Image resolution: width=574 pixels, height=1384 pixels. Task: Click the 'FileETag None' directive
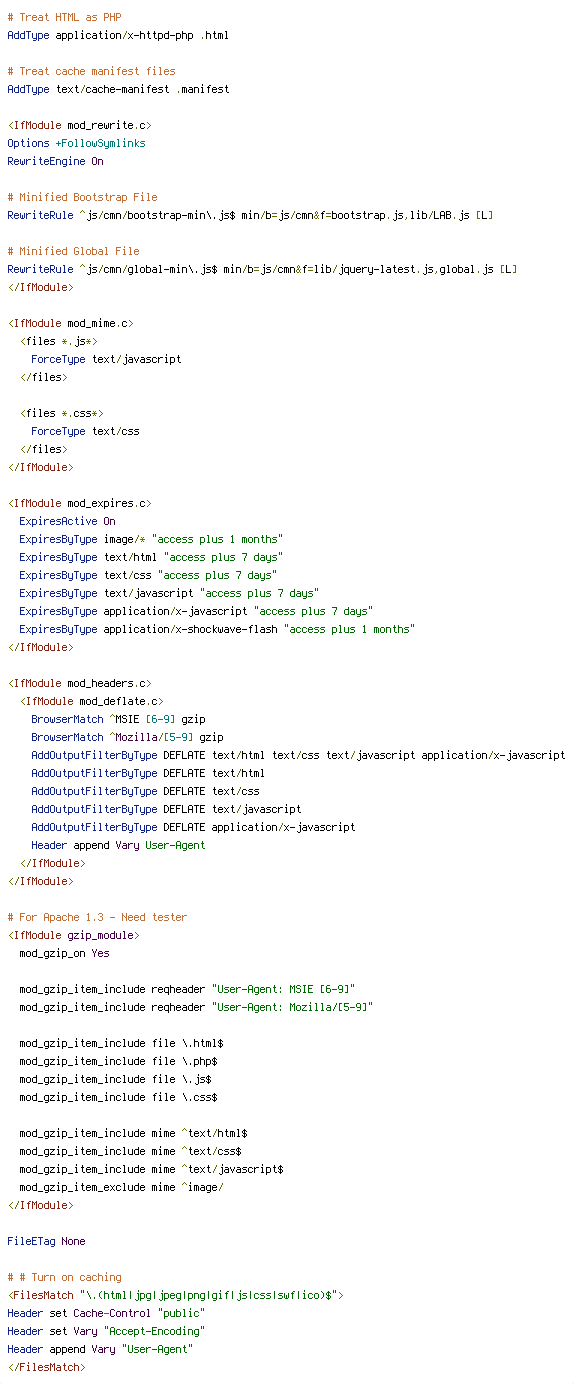46,1241
